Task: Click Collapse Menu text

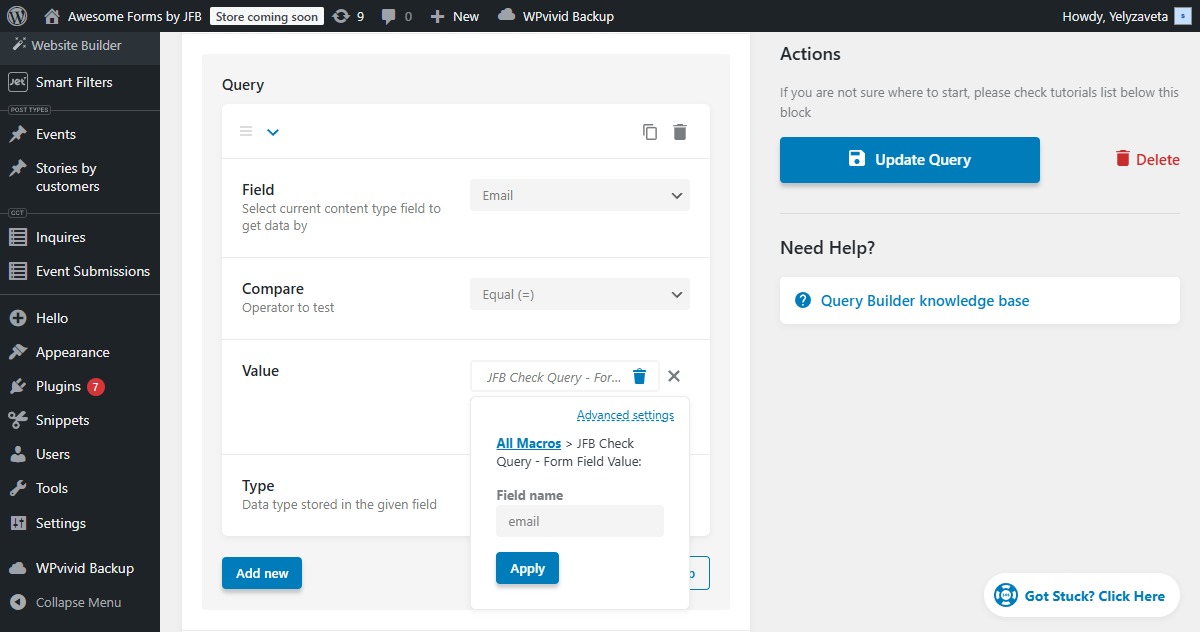Action: [x=78, y=602]
